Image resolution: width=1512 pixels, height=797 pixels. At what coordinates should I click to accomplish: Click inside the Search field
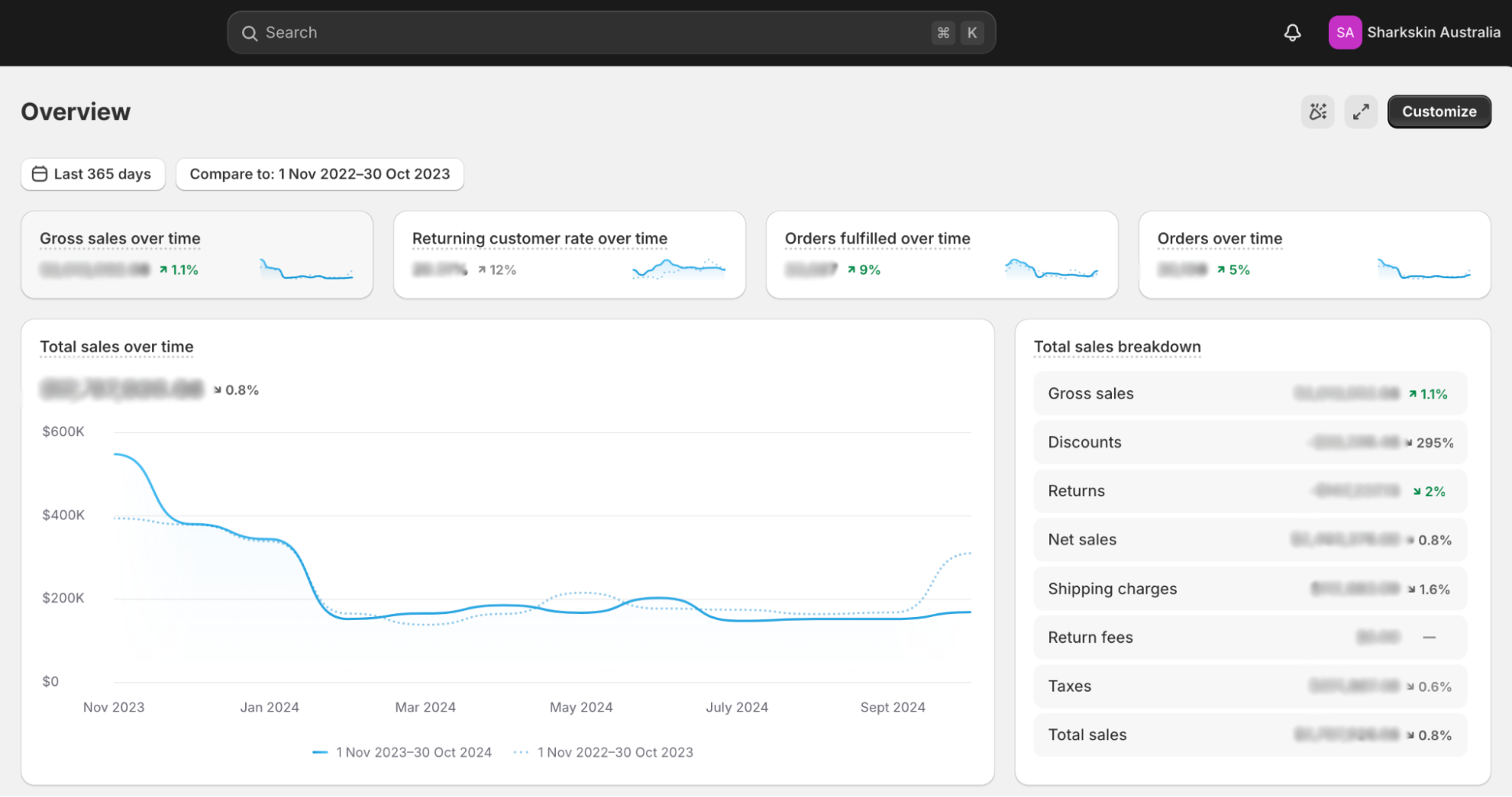click(590, 33)
